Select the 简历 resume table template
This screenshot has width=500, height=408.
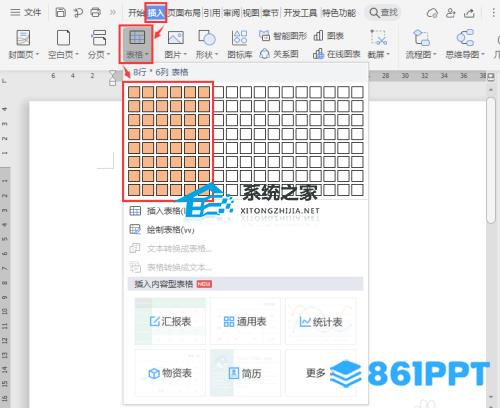coord(245,373)
